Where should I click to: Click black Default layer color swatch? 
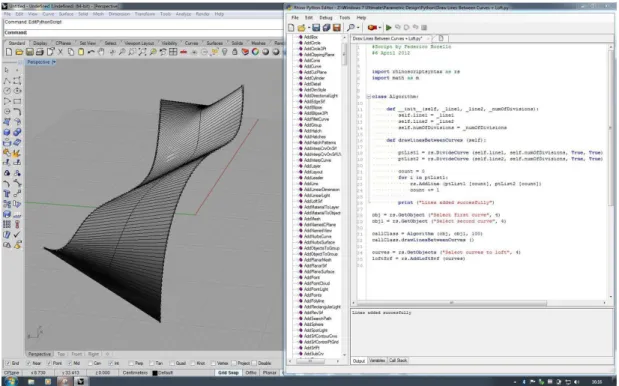pyautogui.click(x=155, y=373)
